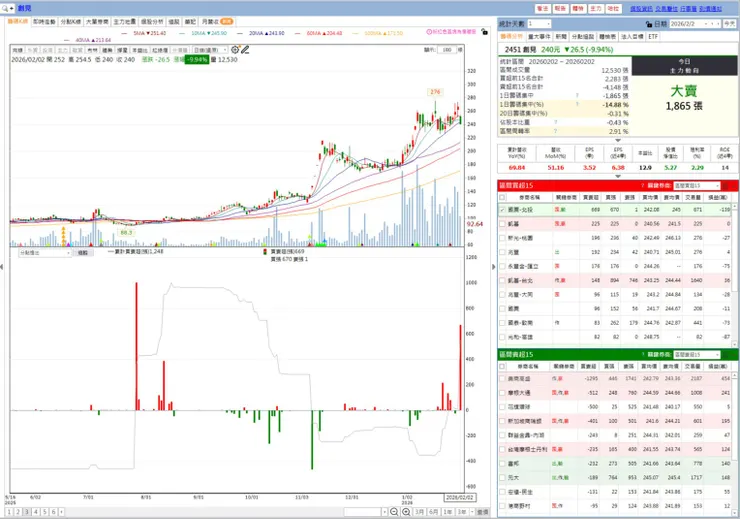Collapse right panel using divider arrow
This screenshot has width=740, height=519.
[x=494, y=267]
